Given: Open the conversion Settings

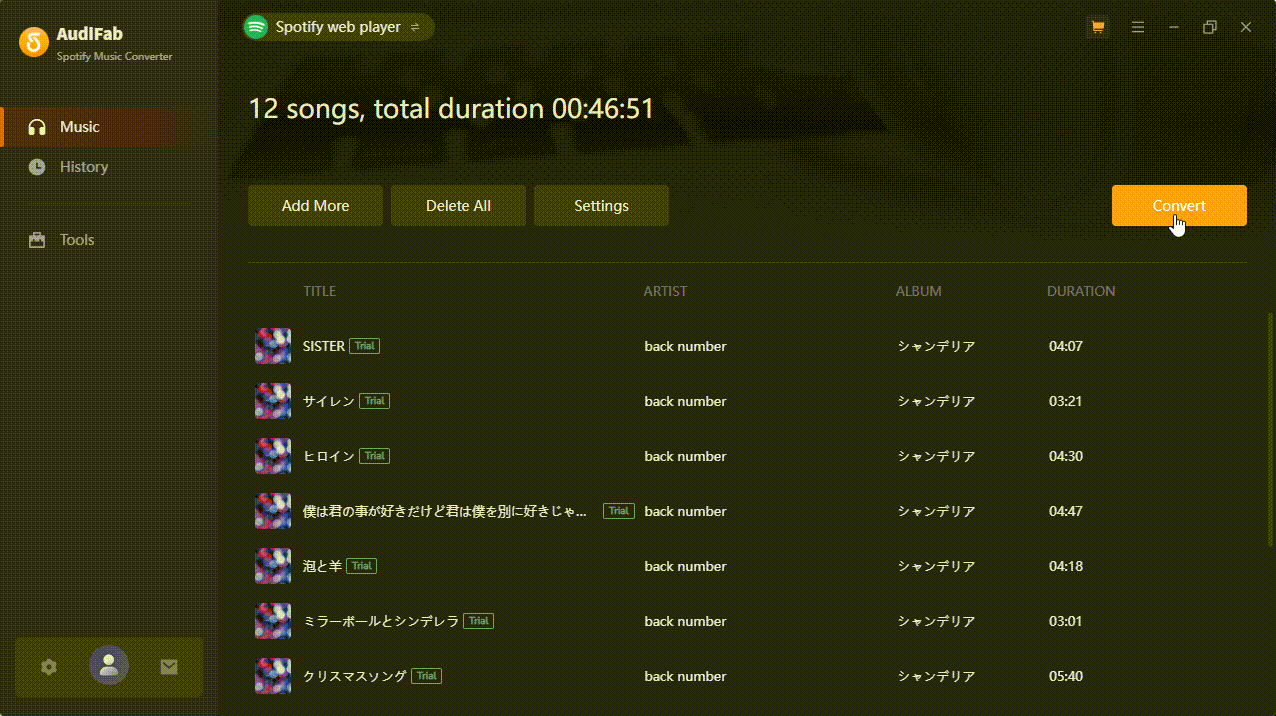Looking at the screenshot, I should (601, 205).
